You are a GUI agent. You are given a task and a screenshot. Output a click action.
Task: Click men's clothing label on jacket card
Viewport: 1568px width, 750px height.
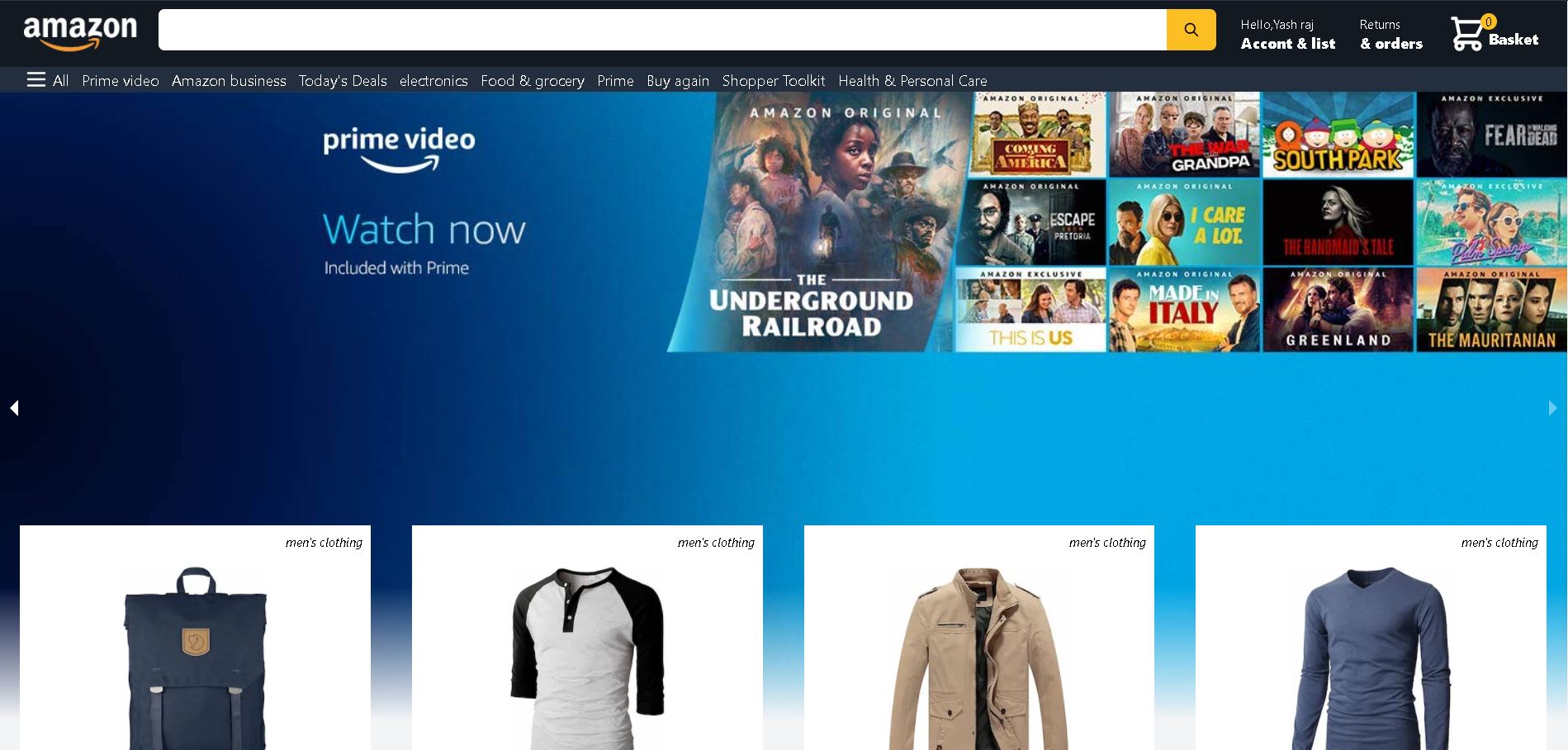(x=1107, y=543)
